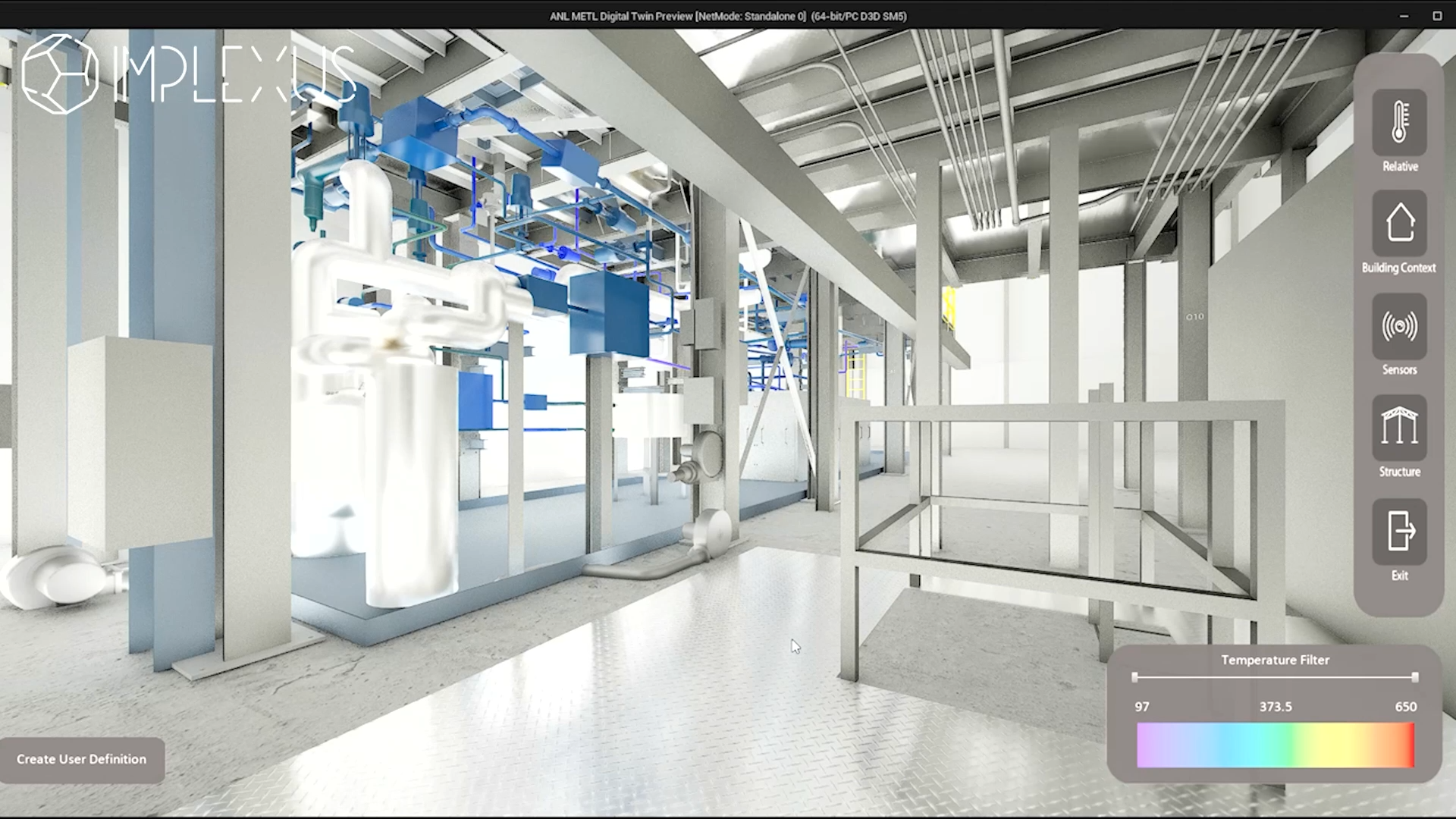
Task: Click the 650 maximum temperature value
Action: point(1406,707)
